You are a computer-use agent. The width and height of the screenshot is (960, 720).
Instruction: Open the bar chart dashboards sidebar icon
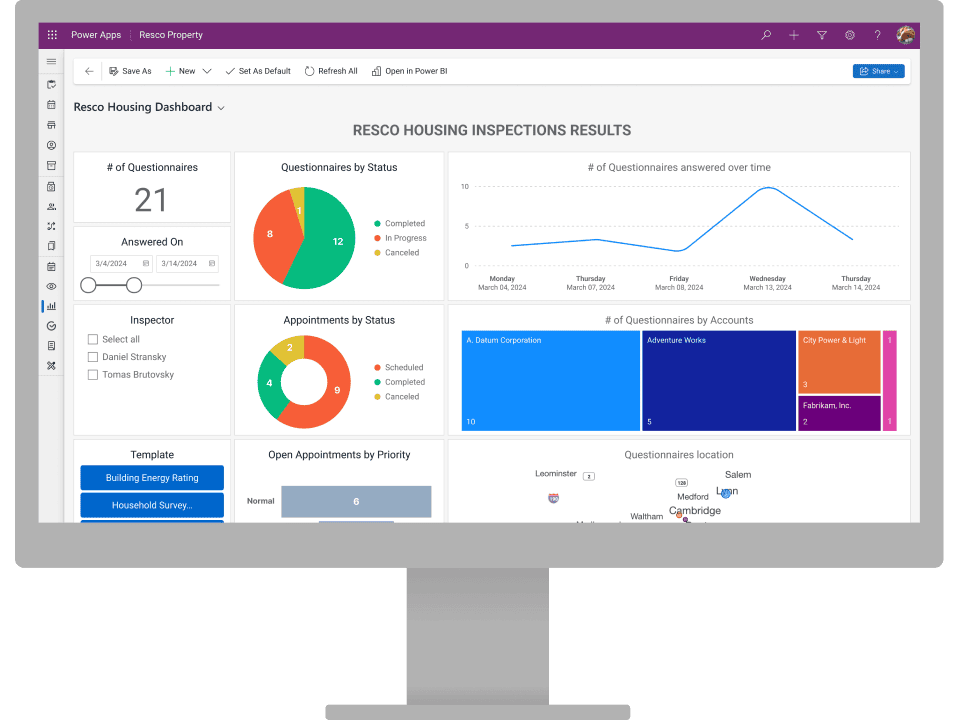(x=51, y=306)
